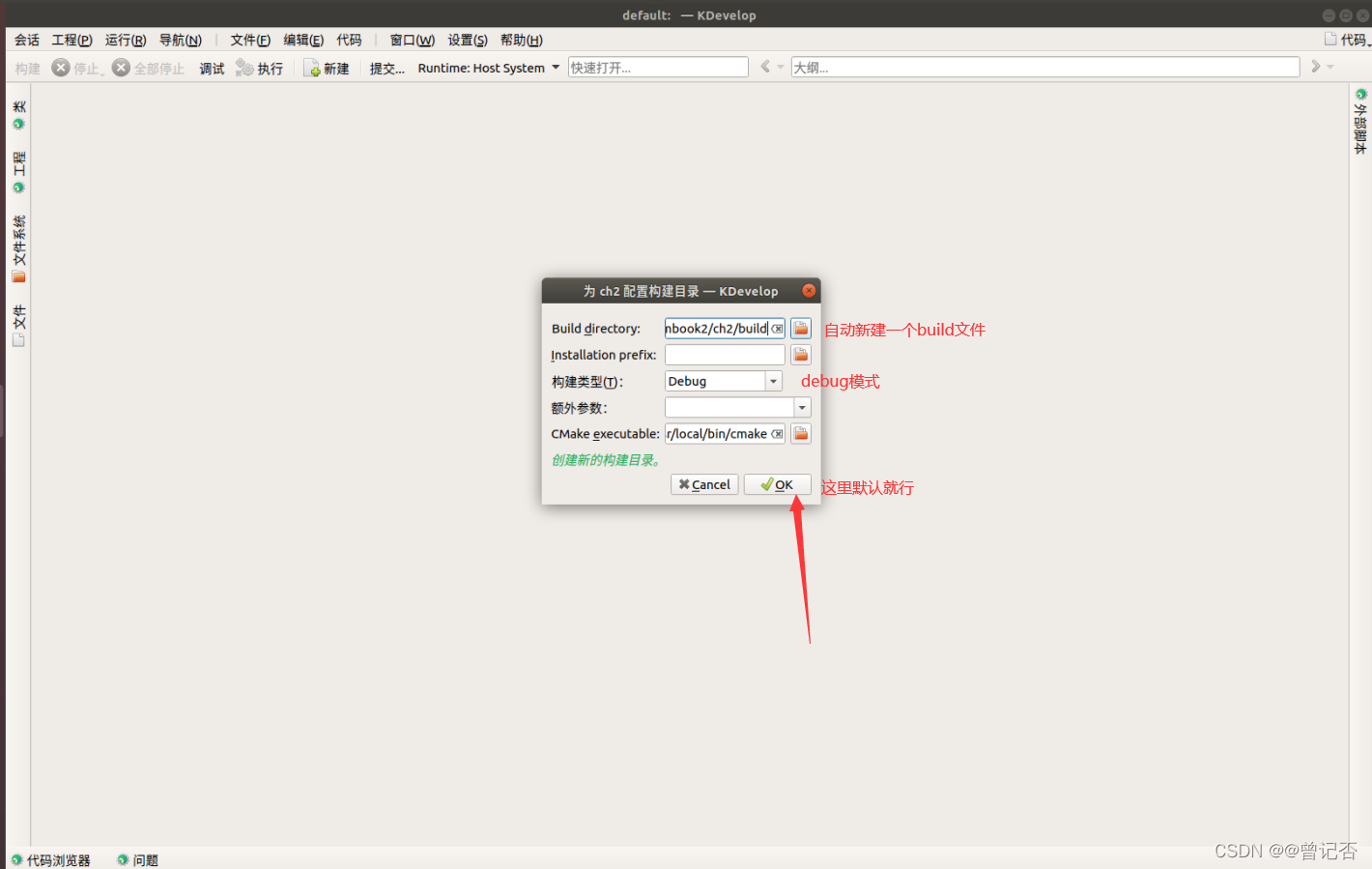This screenshot has height=869, width=1372.
Task: Click the Outline (大纲) input field
Action: point(1045,67)
